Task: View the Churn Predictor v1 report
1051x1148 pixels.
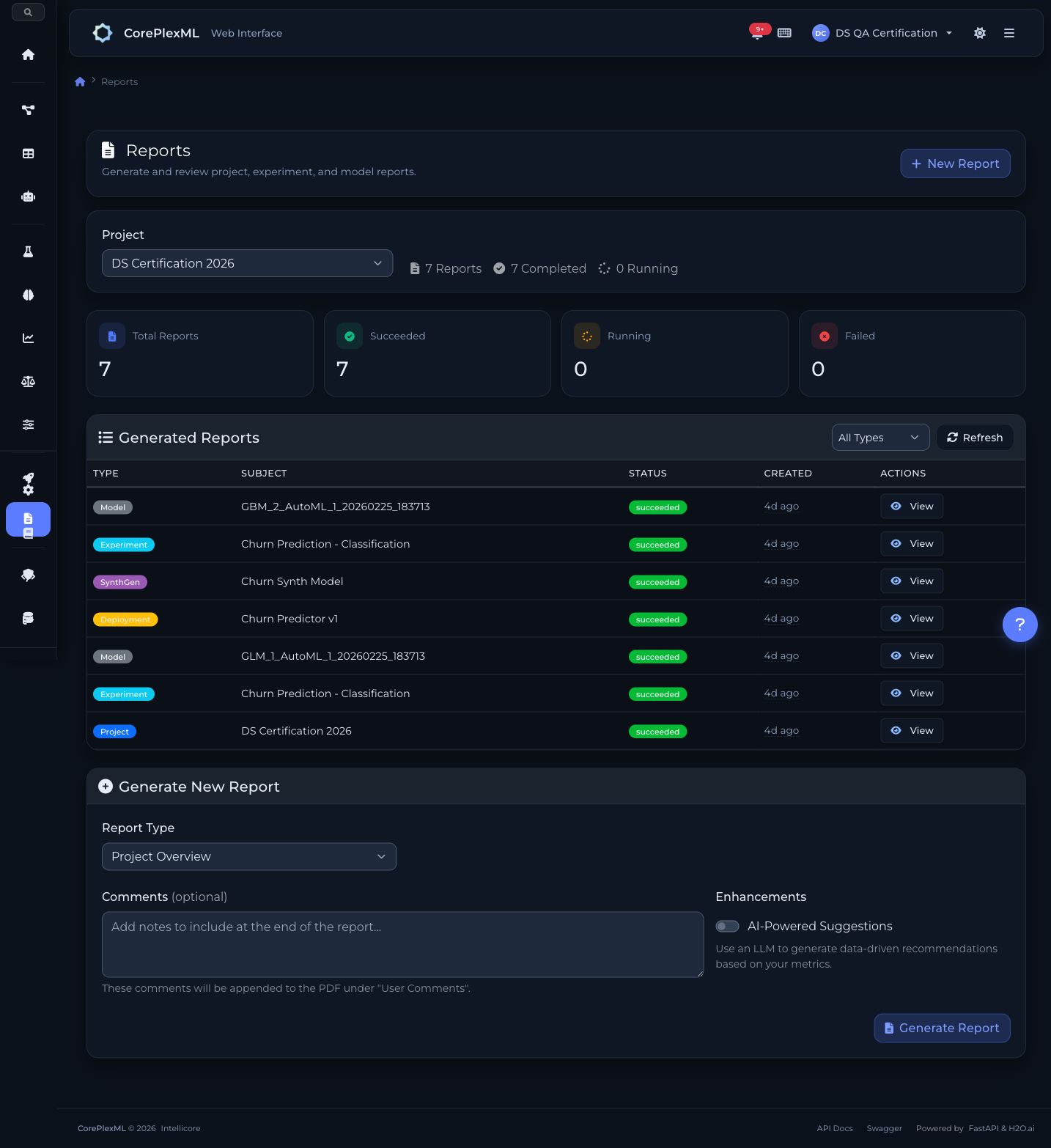Action: point(911,618)
